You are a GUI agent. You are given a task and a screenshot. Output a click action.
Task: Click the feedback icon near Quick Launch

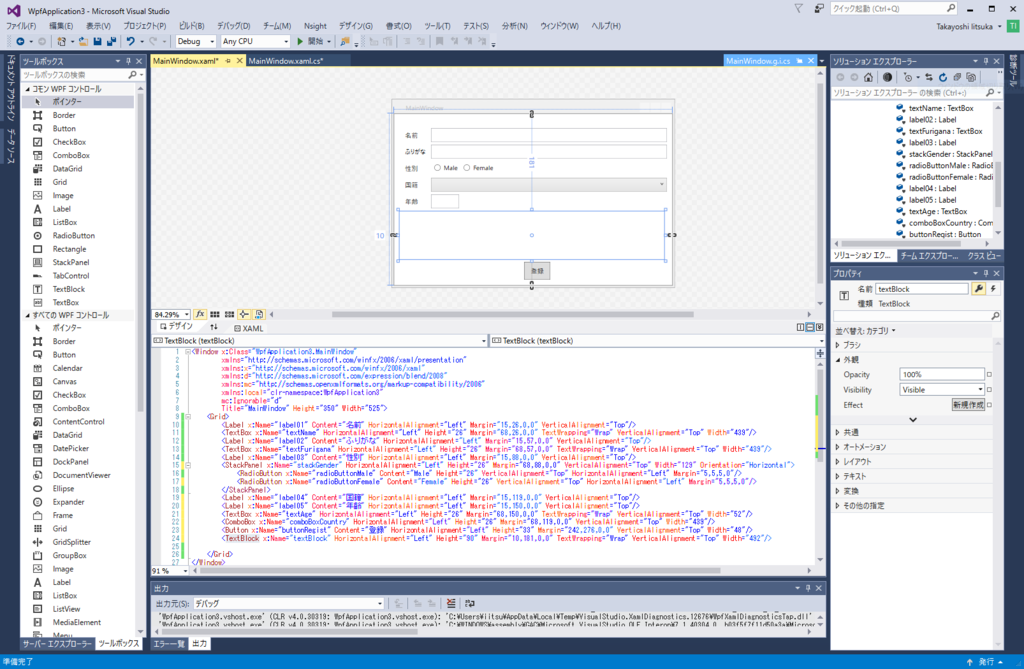click(x=818, y=8)
